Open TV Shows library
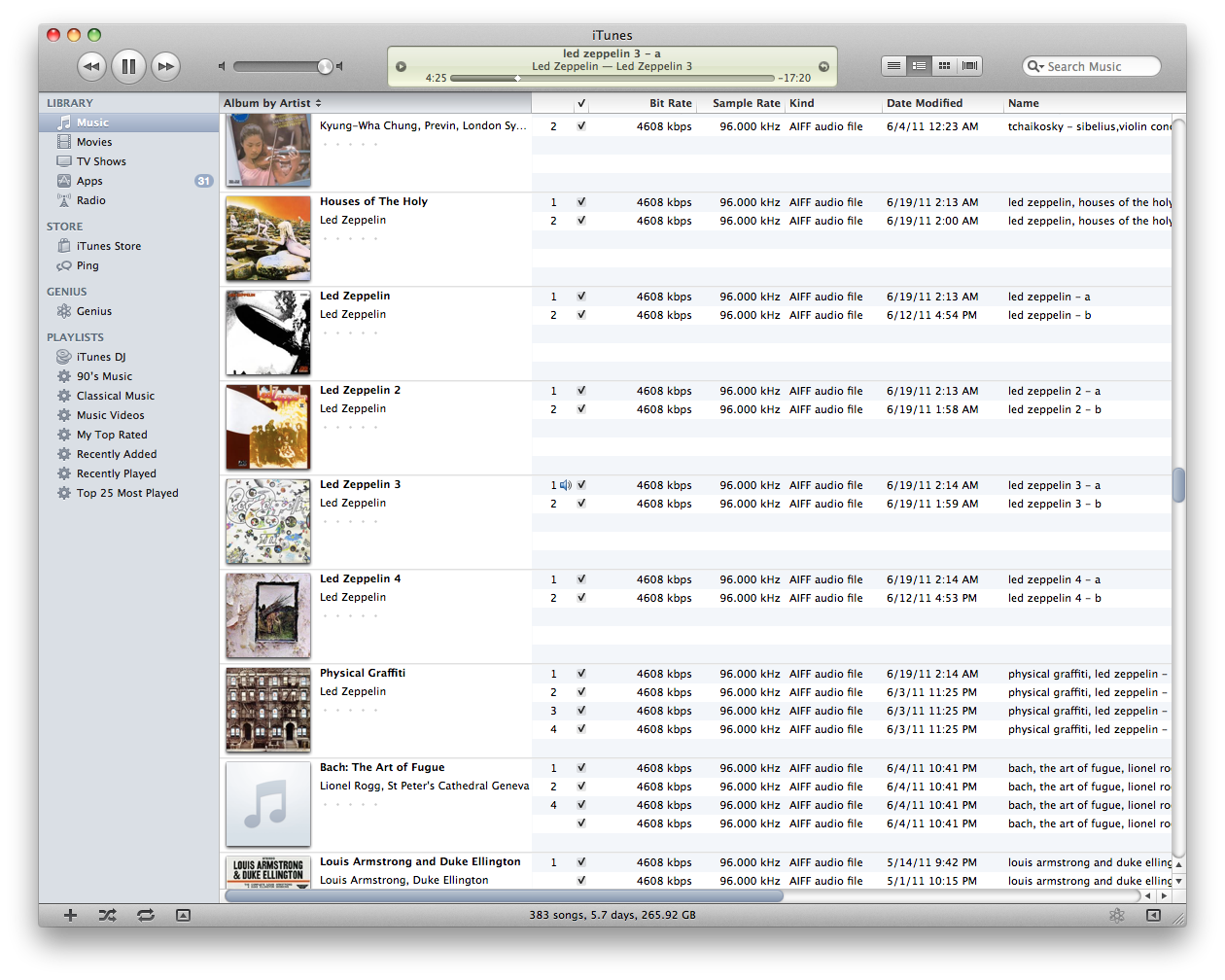Viewport: 1225px width, 980px height. coord(128,161)
